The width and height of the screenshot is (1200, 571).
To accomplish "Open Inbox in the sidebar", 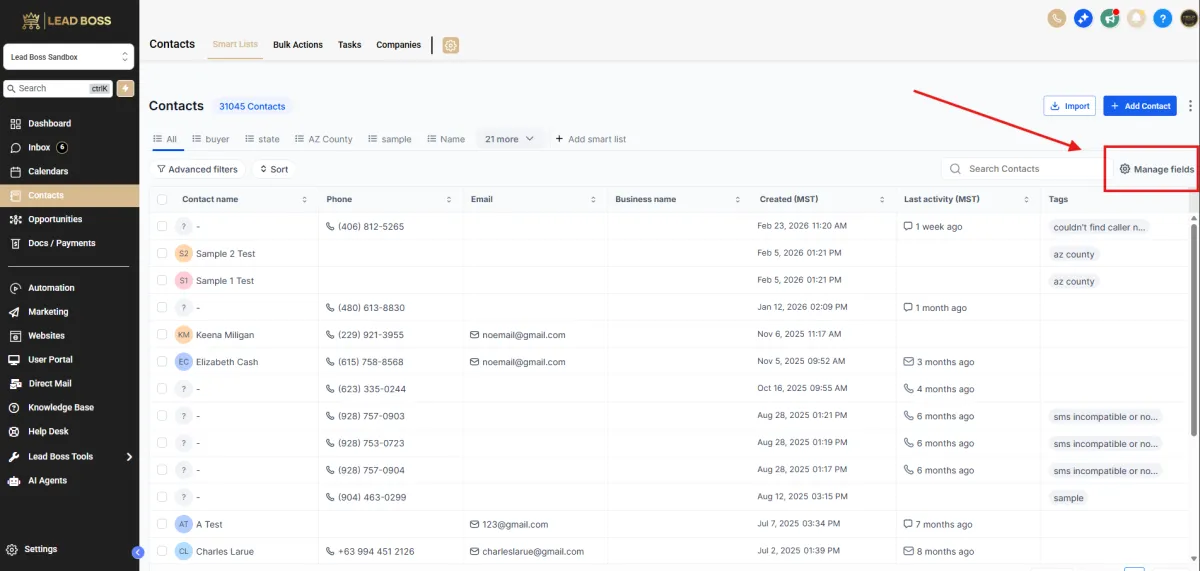I will click(39, 148).
